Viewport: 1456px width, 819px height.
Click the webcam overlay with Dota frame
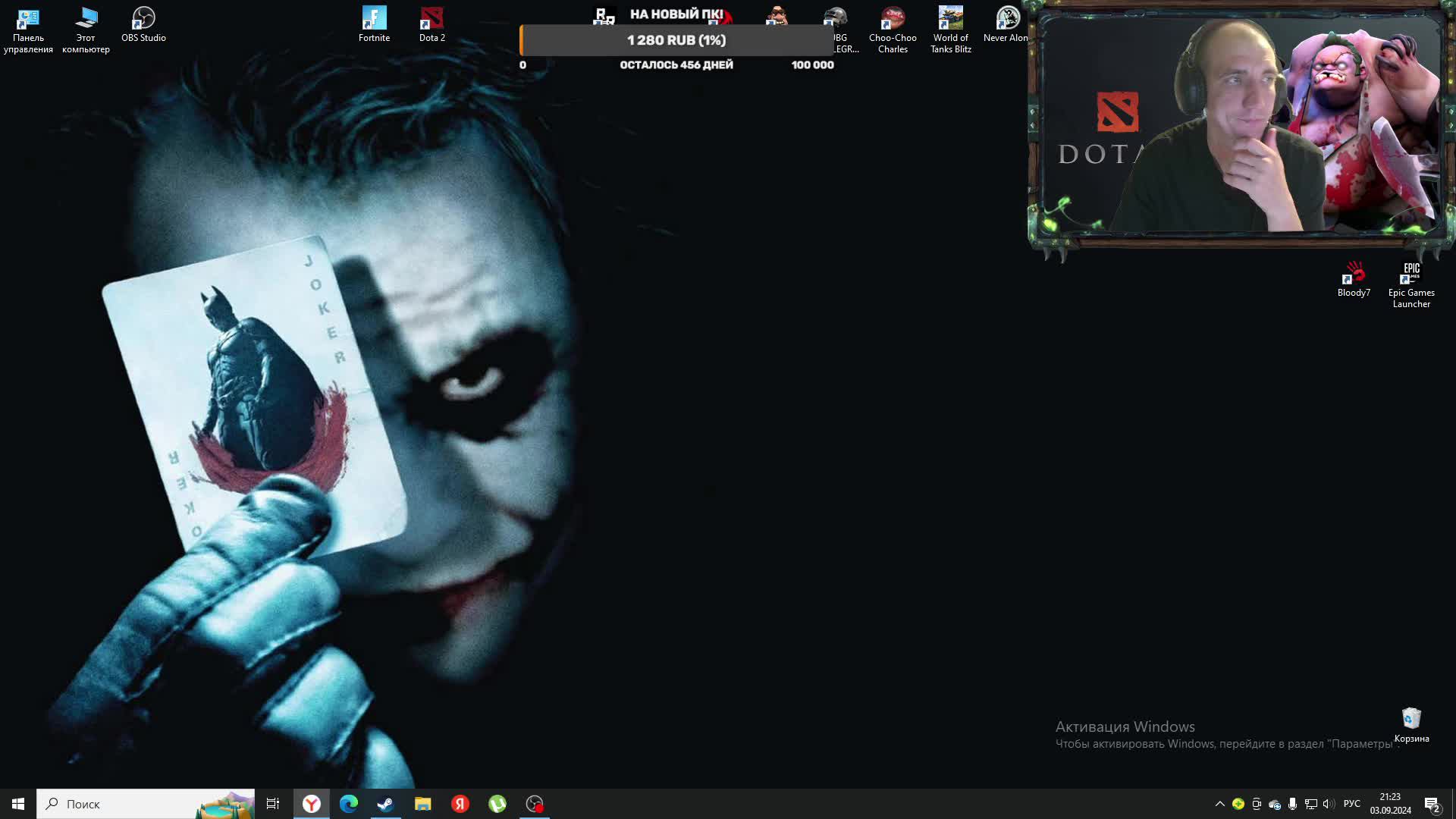tap(1241, 129)
